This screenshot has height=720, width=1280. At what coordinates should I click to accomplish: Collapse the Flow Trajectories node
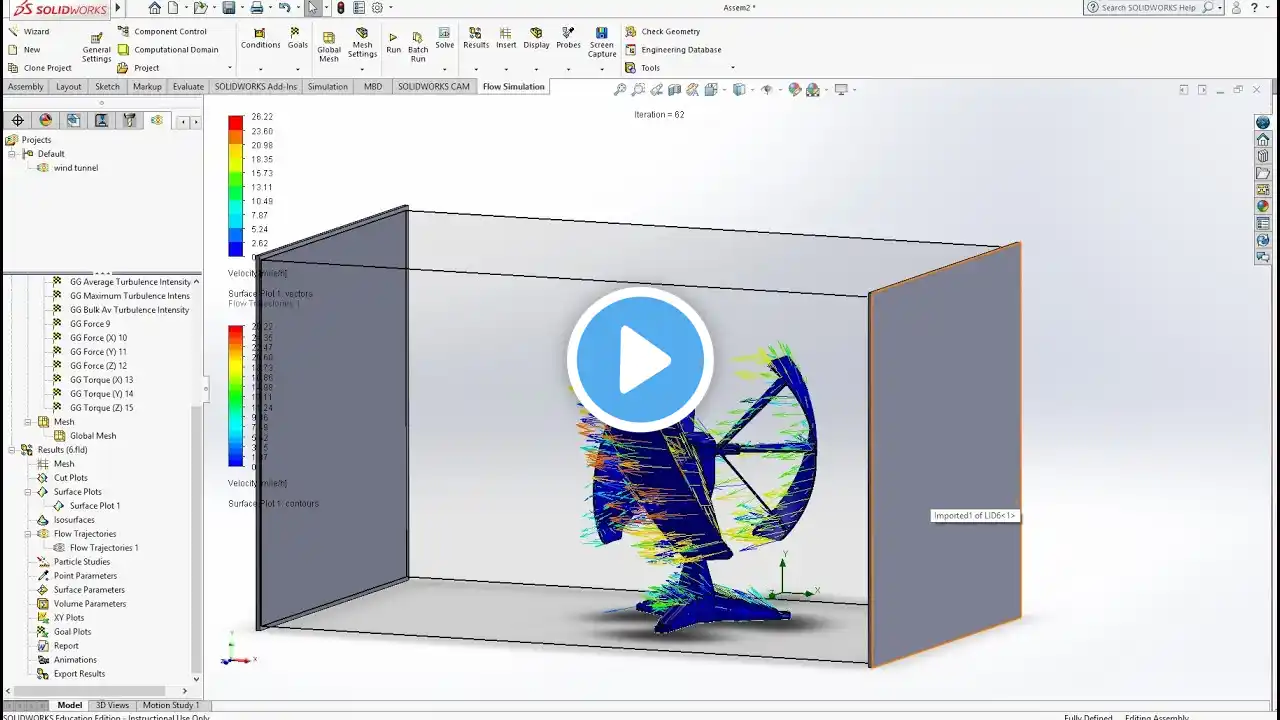28,534
